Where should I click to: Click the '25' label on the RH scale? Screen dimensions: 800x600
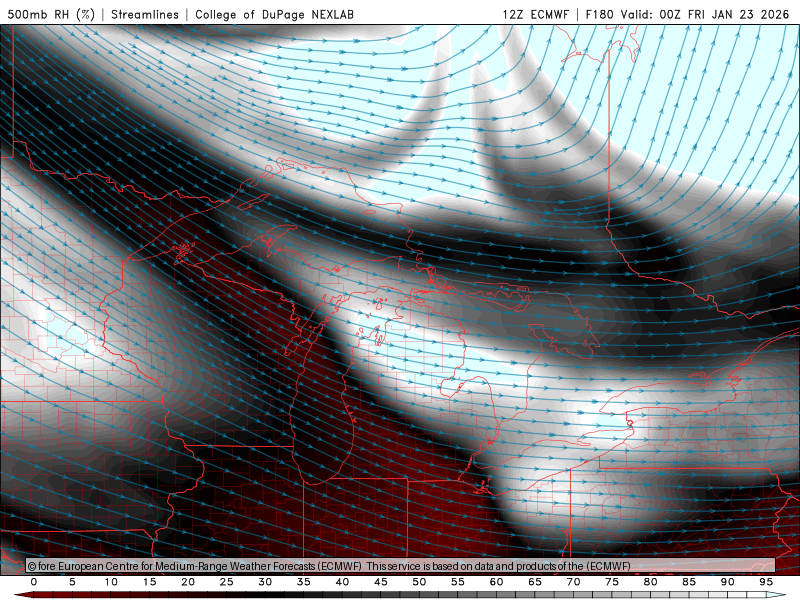coord(227,582)
